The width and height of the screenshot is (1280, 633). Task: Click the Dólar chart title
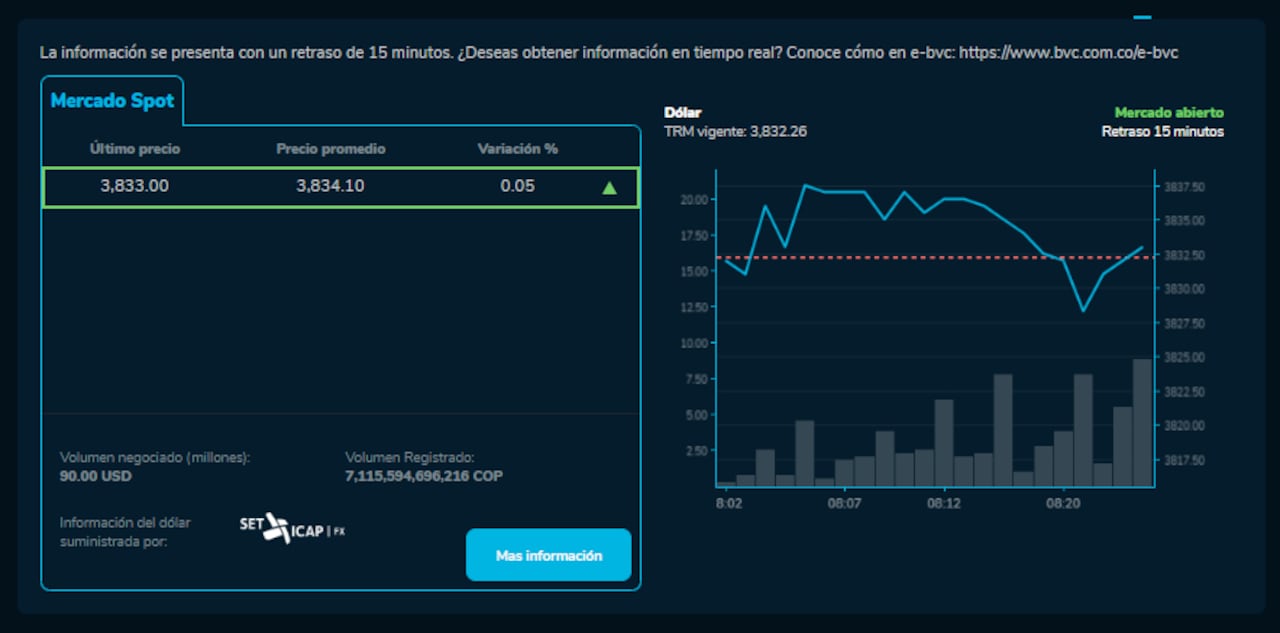683,113
